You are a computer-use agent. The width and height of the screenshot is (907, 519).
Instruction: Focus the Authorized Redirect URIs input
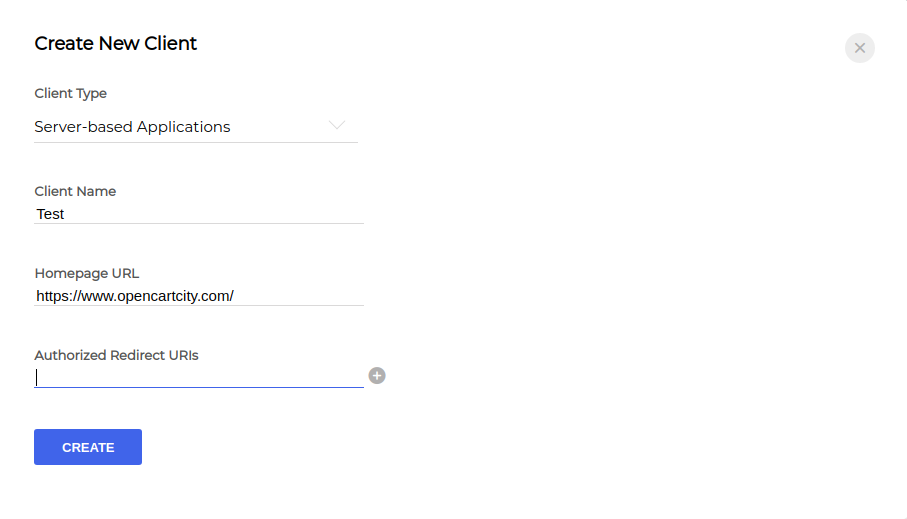click(x=199, y=377)
